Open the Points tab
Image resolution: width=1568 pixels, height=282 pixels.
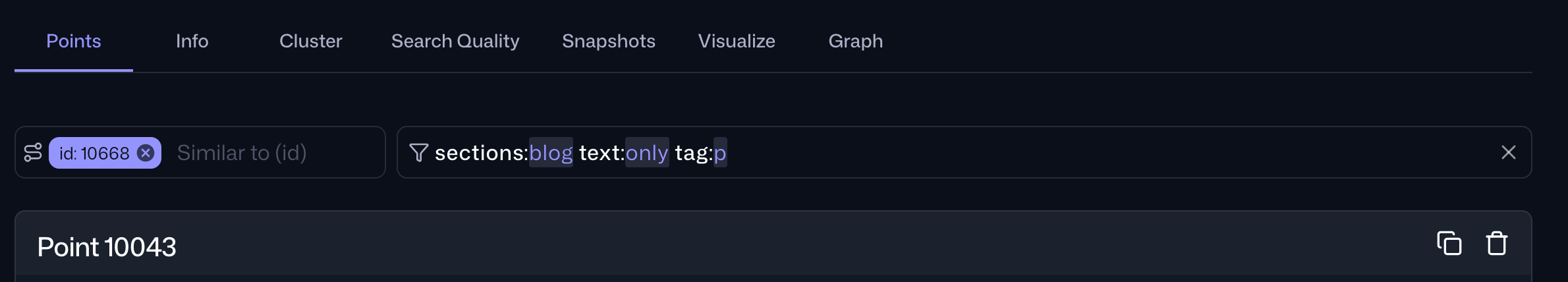click(74, 41)
